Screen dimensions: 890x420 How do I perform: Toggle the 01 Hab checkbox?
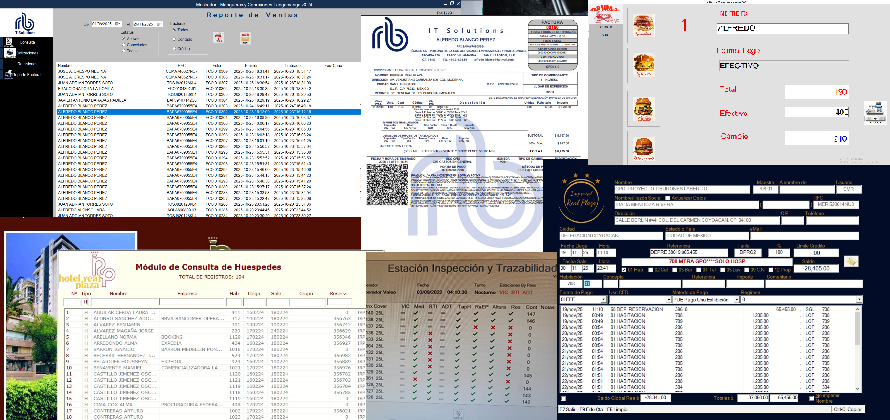point(624,270)
